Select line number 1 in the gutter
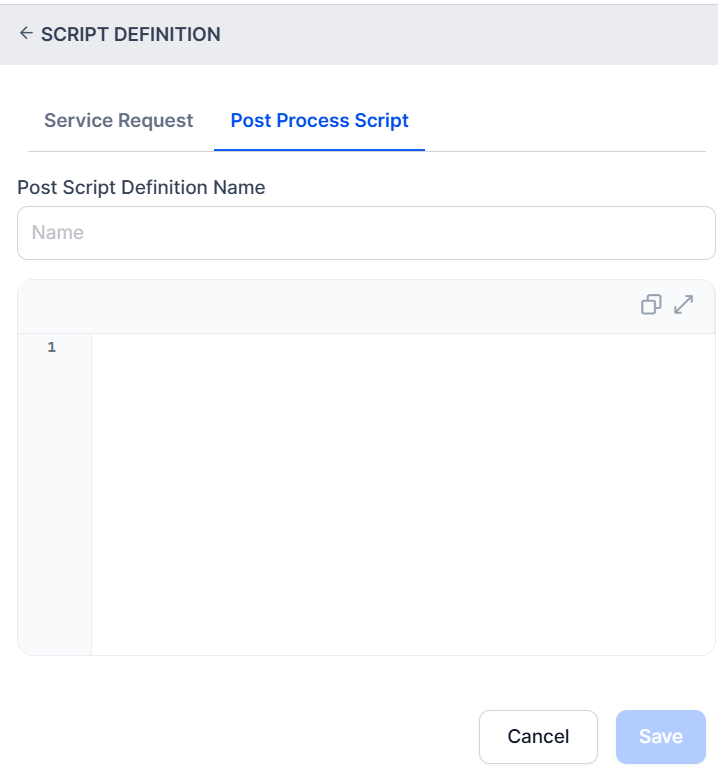 [x=51, y=347]
